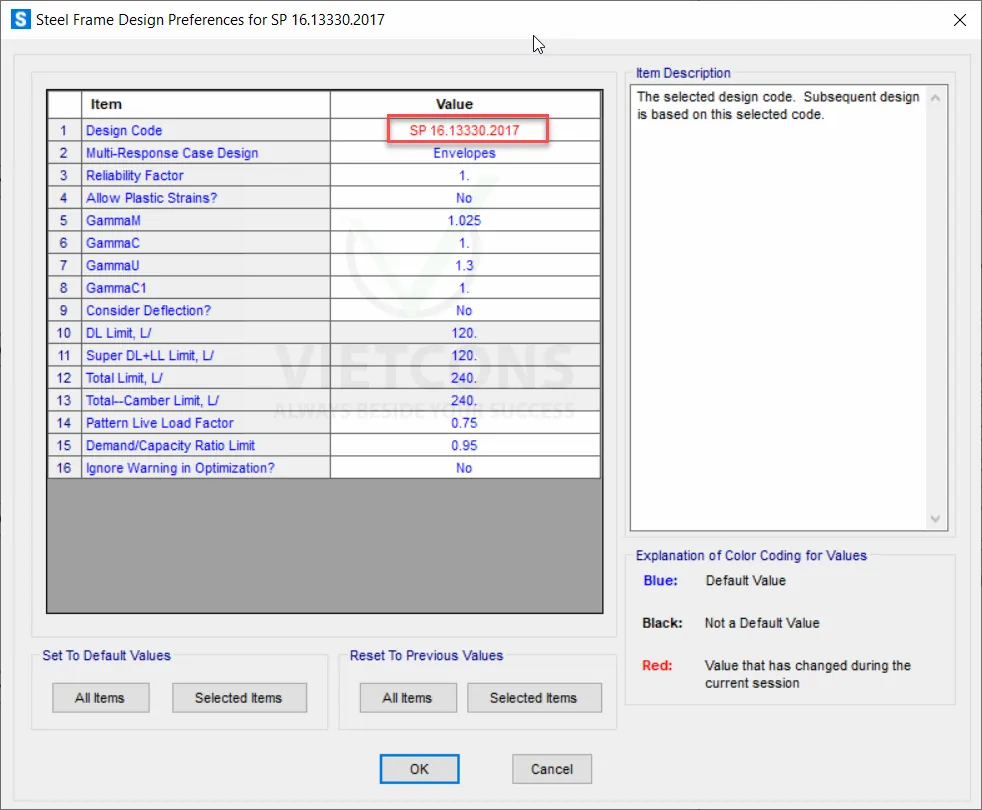Image resolution: width=982 pixels, height=810 pixels.
Task: Toggle the Allow Plastic Strains value
Action: (x=465, y=198)
